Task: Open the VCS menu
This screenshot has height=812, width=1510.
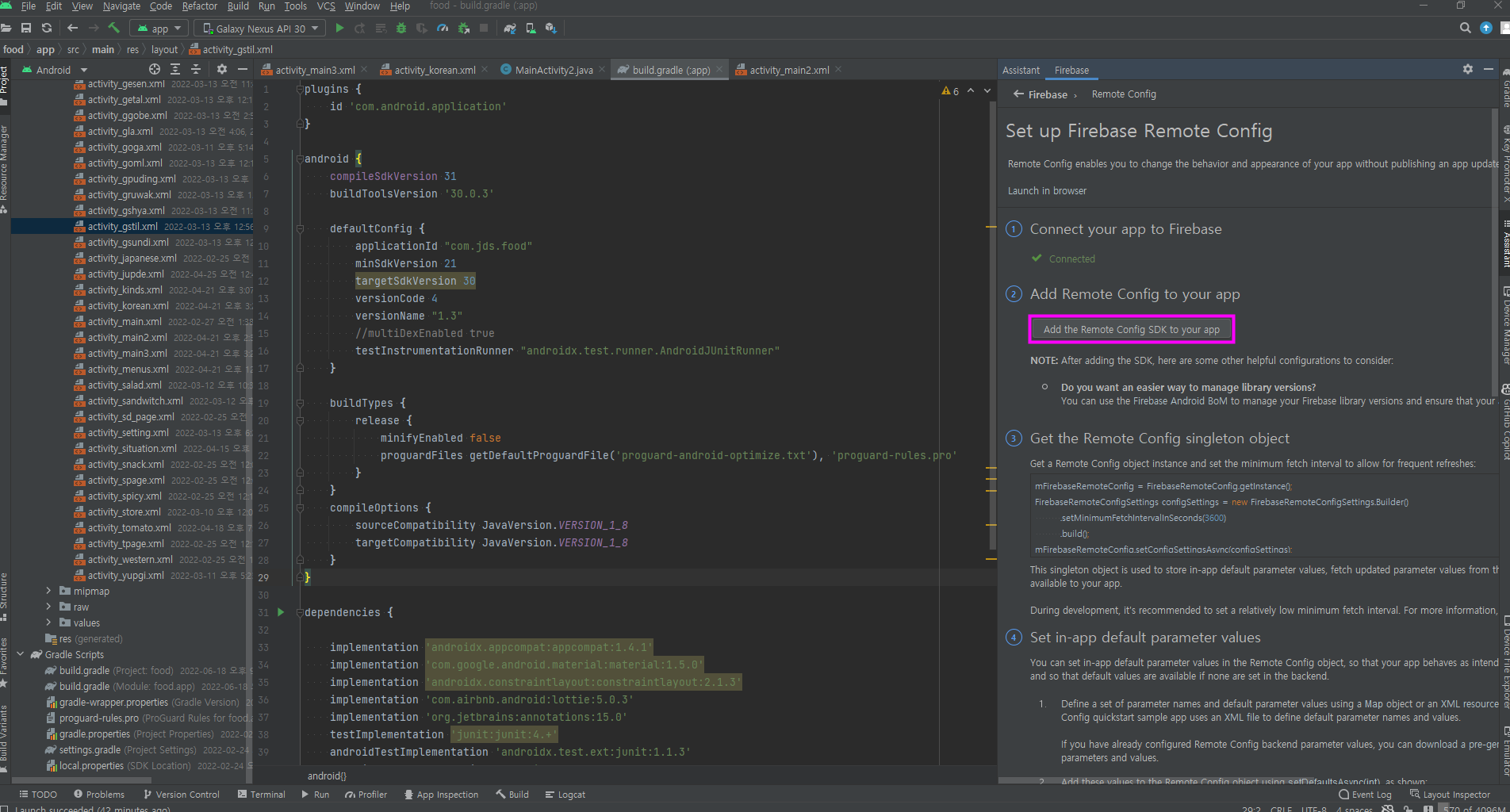Action: [x=326, y=6]
